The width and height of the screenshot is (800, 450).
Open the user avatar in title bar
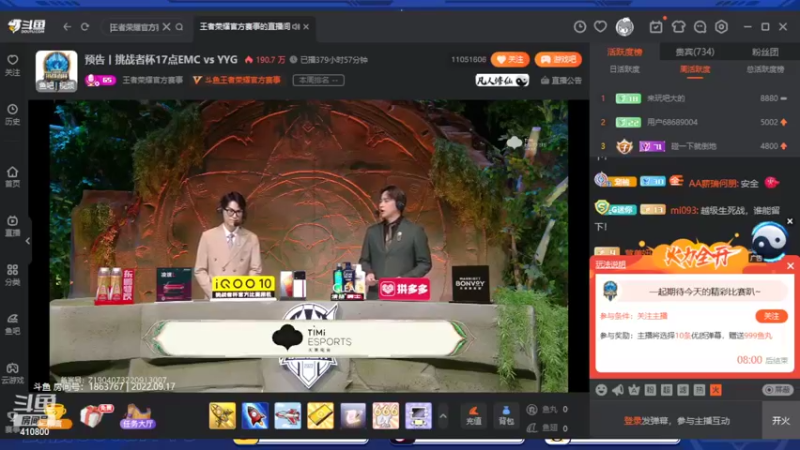624,27
